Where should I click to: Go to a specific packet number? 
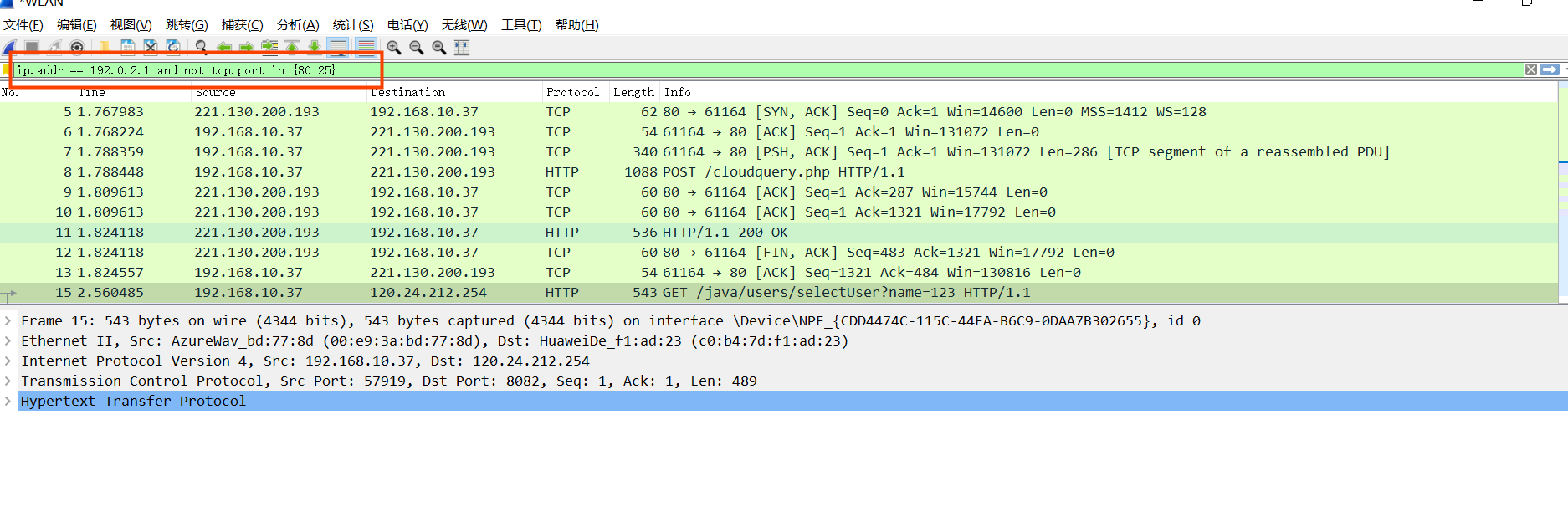click(x=269, y=47)
